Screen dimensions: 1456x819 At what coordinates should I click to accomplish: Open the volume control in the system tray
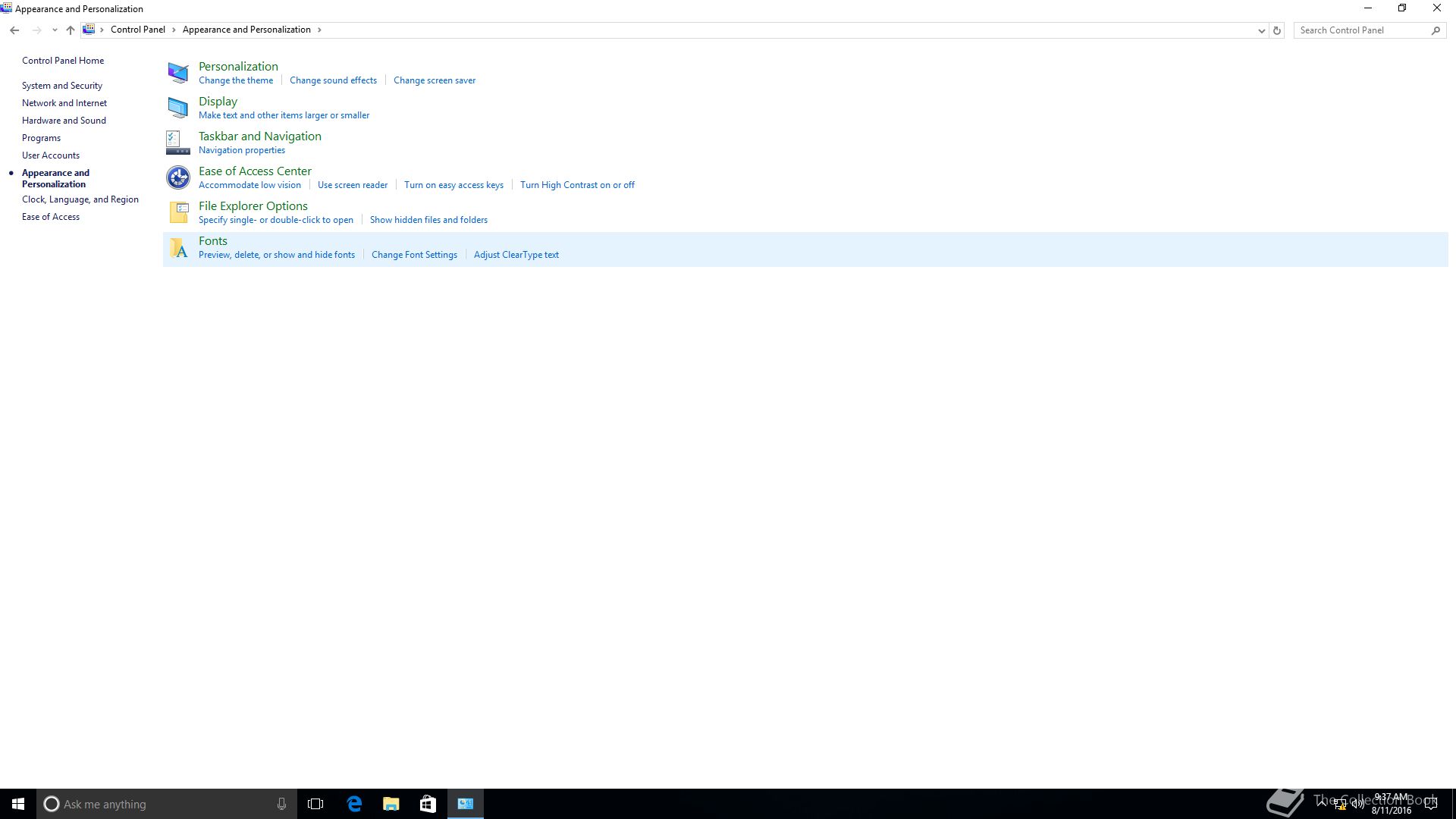pyautogui.click(x=1357, y=805)
